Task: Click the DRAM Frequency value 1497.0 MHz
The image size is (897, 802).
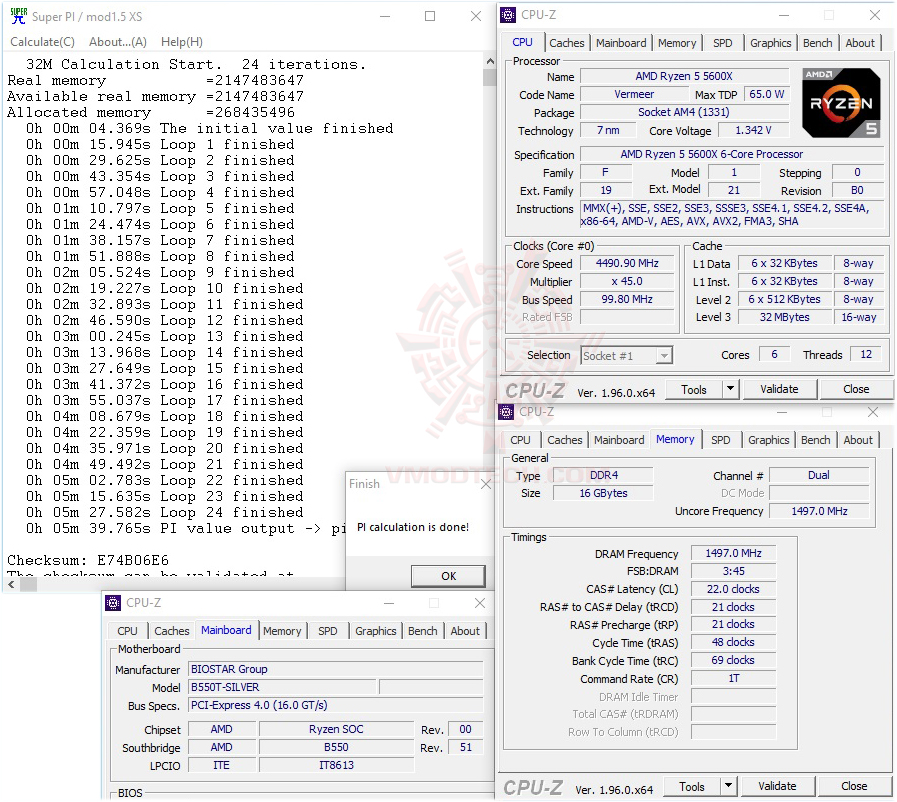Action: [x=733, y=553]
